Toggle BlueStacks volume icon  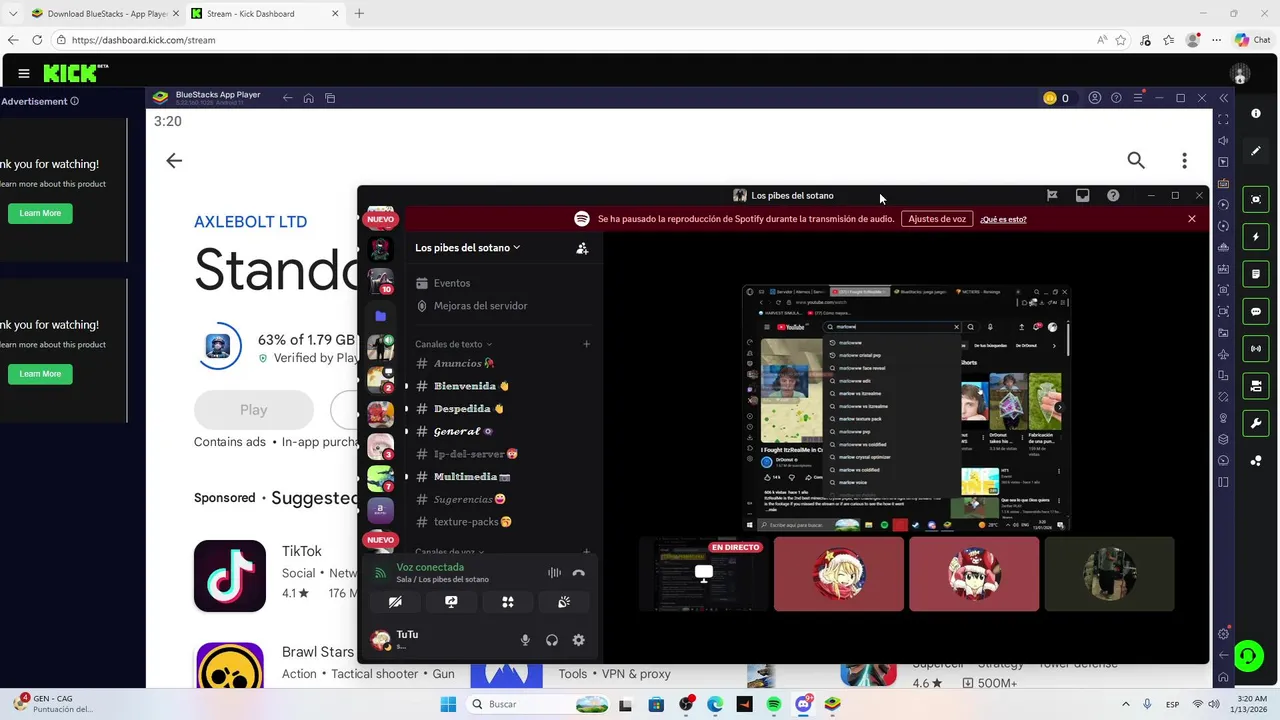click(1223, 141)
